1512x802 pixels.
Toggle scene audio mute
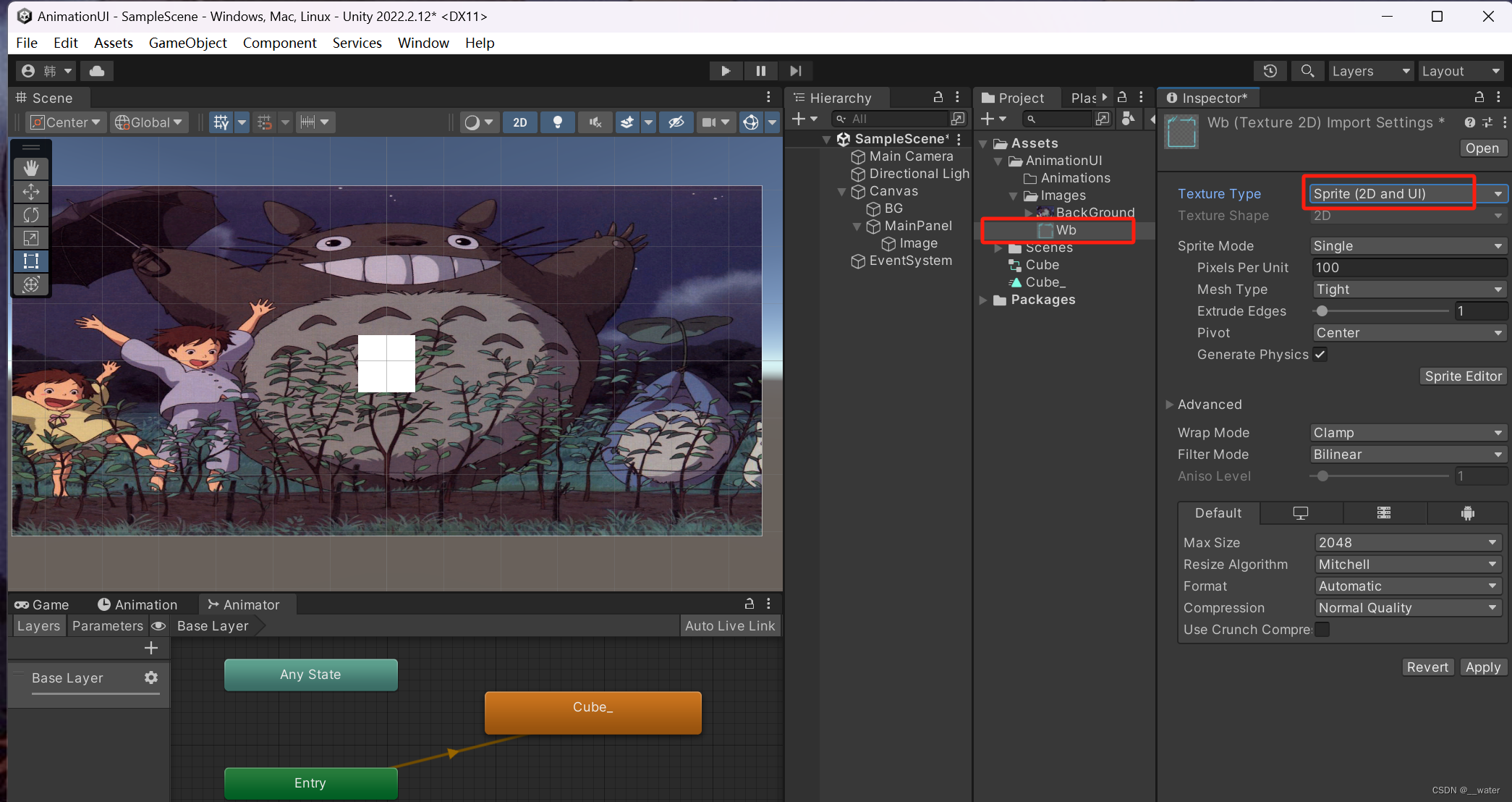click(595, 122)
